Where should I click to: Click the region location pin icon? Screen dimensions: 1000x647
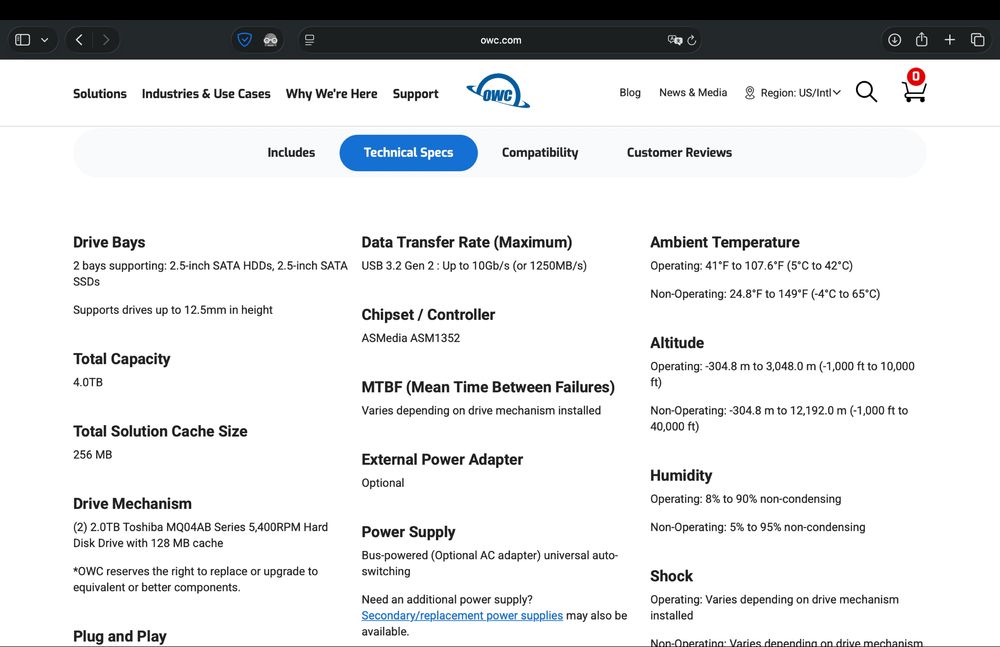[750, 93]
